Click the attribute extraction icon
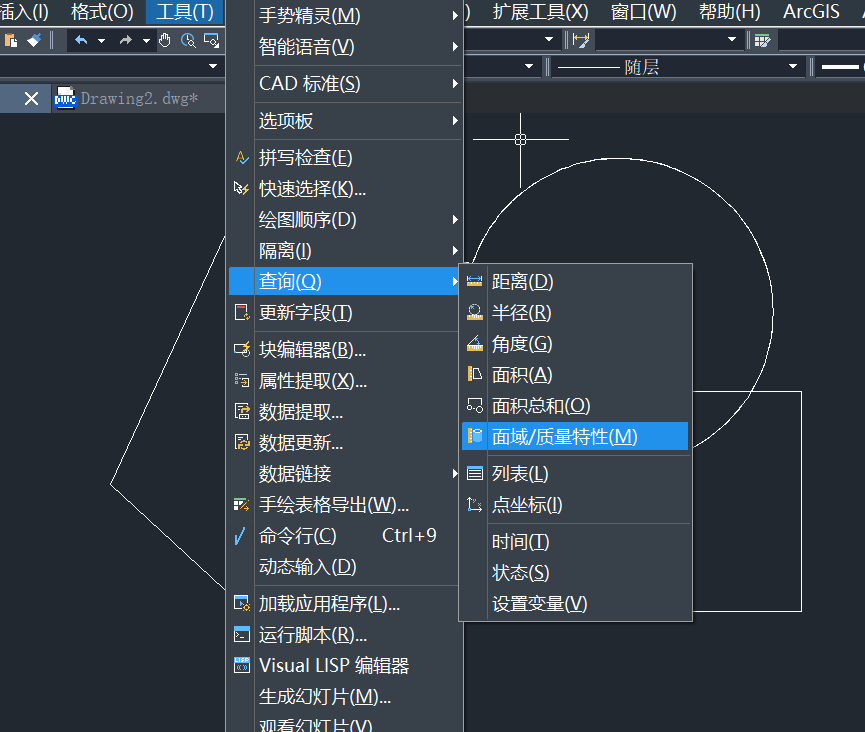The image size is (865, 732). (242, 380)
